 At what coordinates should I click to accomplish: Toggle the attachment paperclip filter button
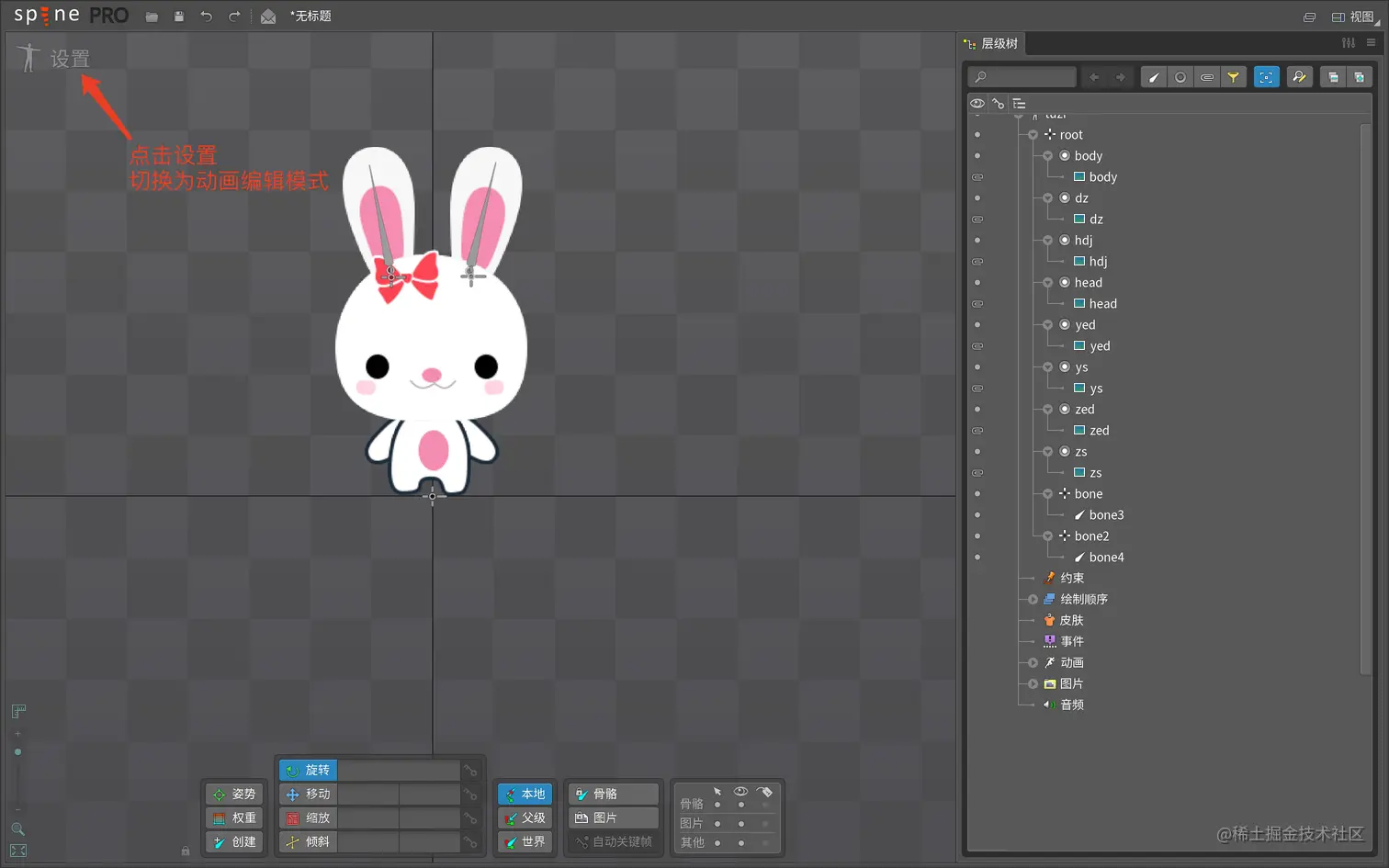[x=1207, y=77]
